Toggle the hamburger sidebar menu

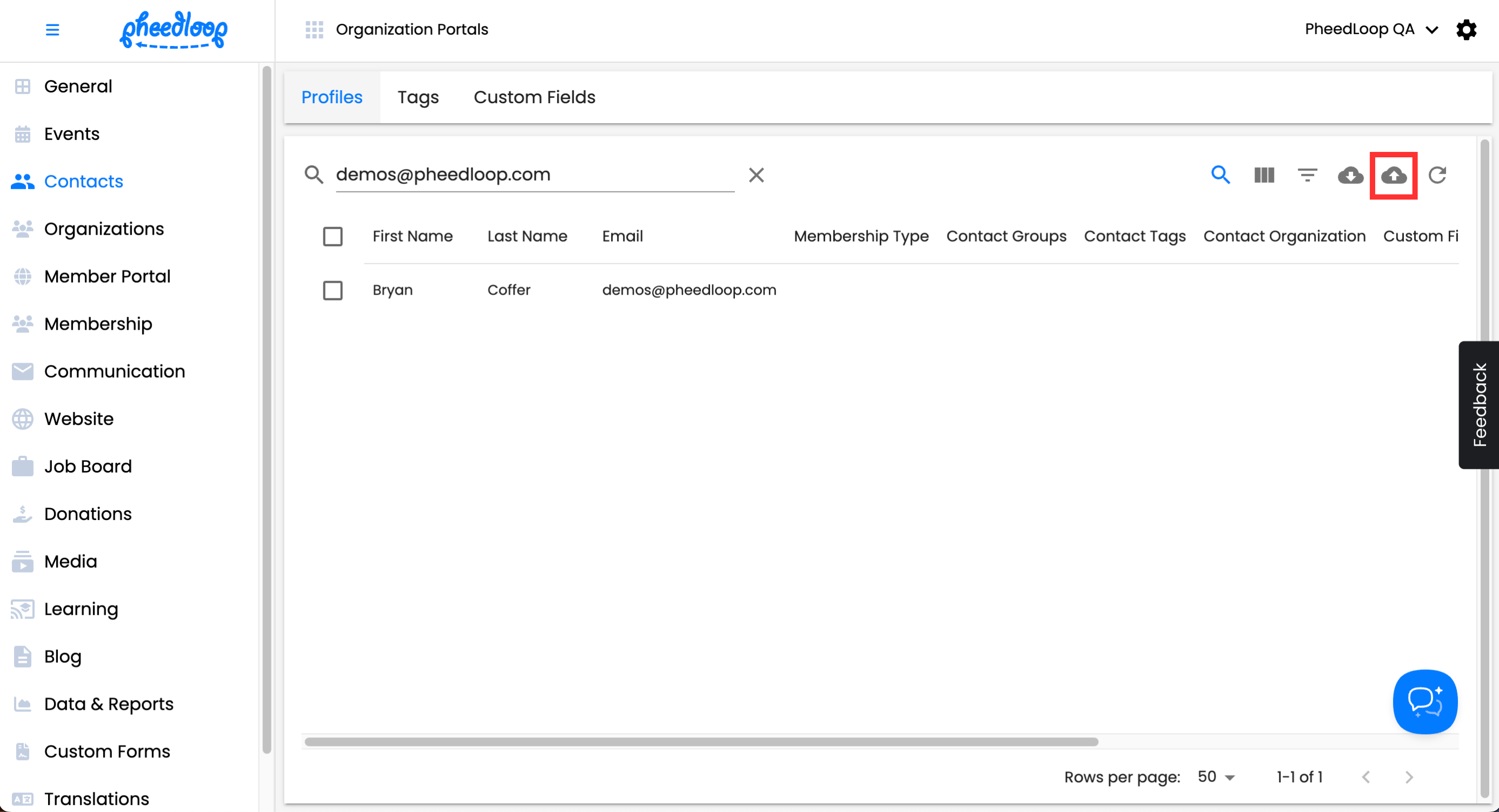coord(52,30)
